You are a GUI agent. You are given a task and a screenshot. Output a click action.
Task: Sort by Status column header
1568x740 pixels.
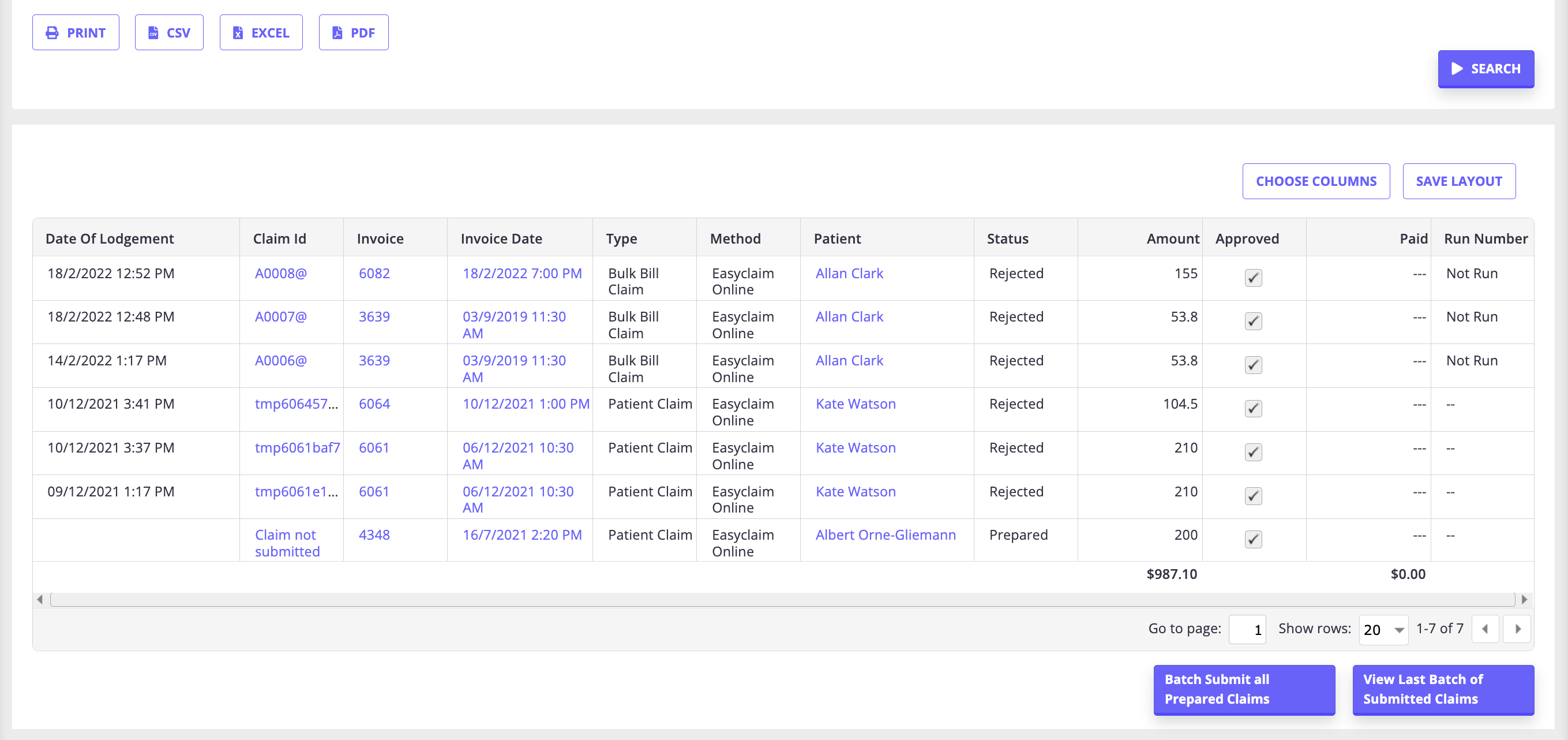tap(1007, 238)
